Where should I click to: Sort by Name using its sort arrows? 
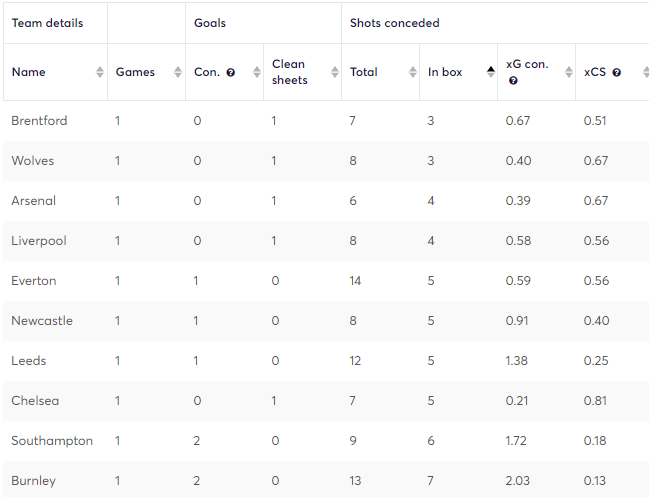click(100, 72)
